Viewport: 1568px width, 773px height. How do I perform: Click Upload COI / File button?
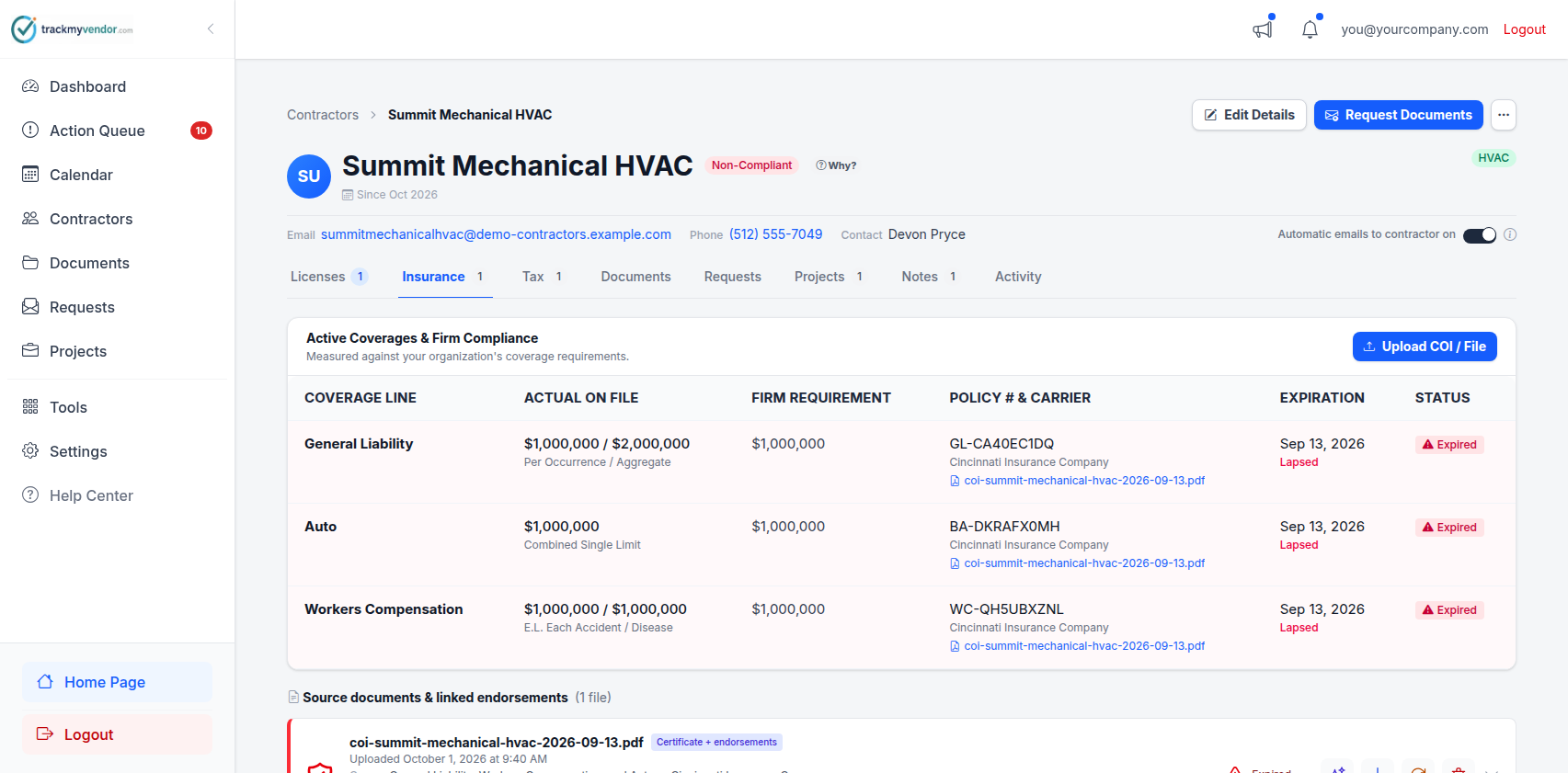(1425, 347)
